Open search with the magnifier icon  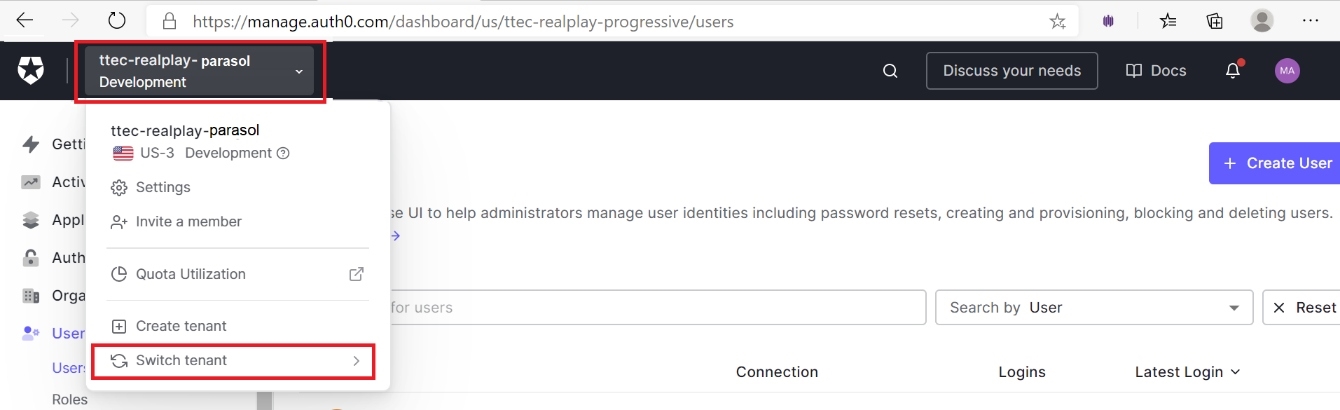pos(890,71)
